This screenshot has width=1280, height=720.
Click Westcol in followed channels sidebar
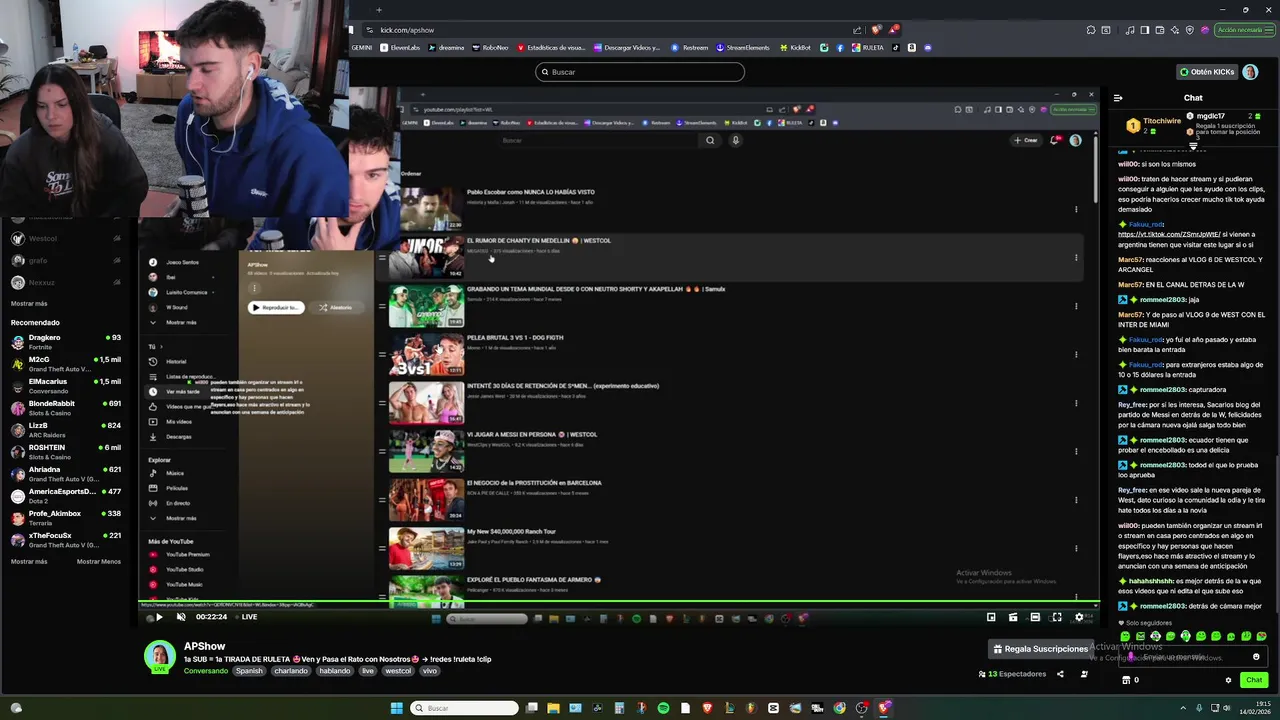pos(65,239)
